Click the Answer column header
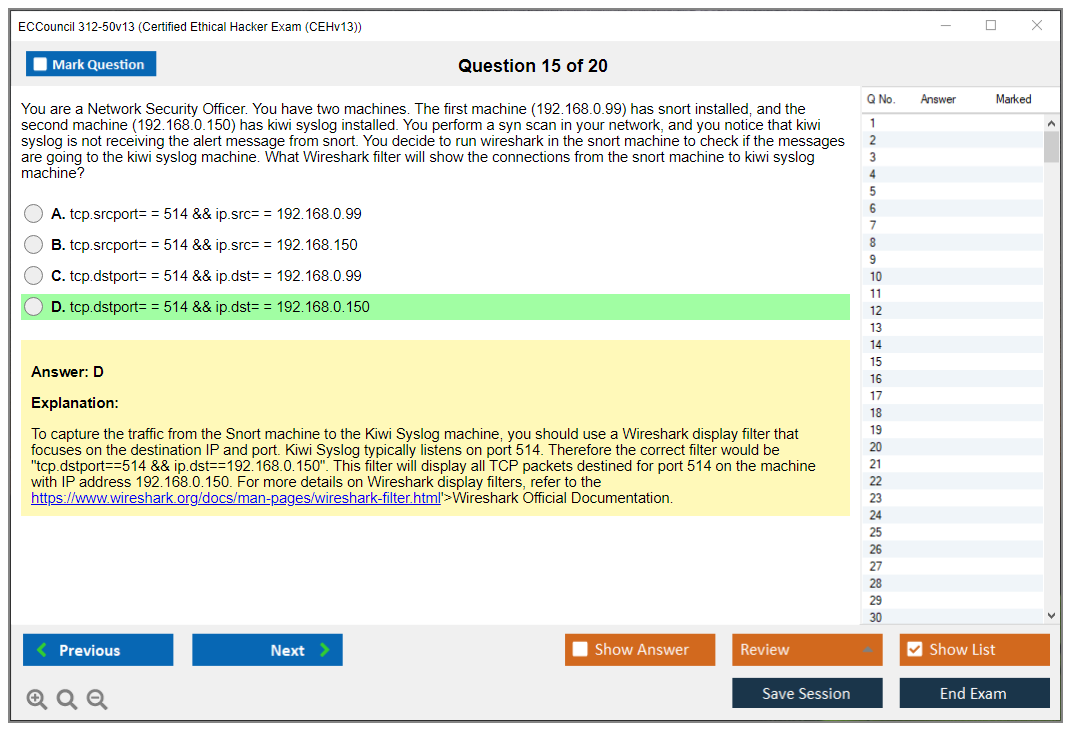1075x735 pixels. [x=938, y=99]
